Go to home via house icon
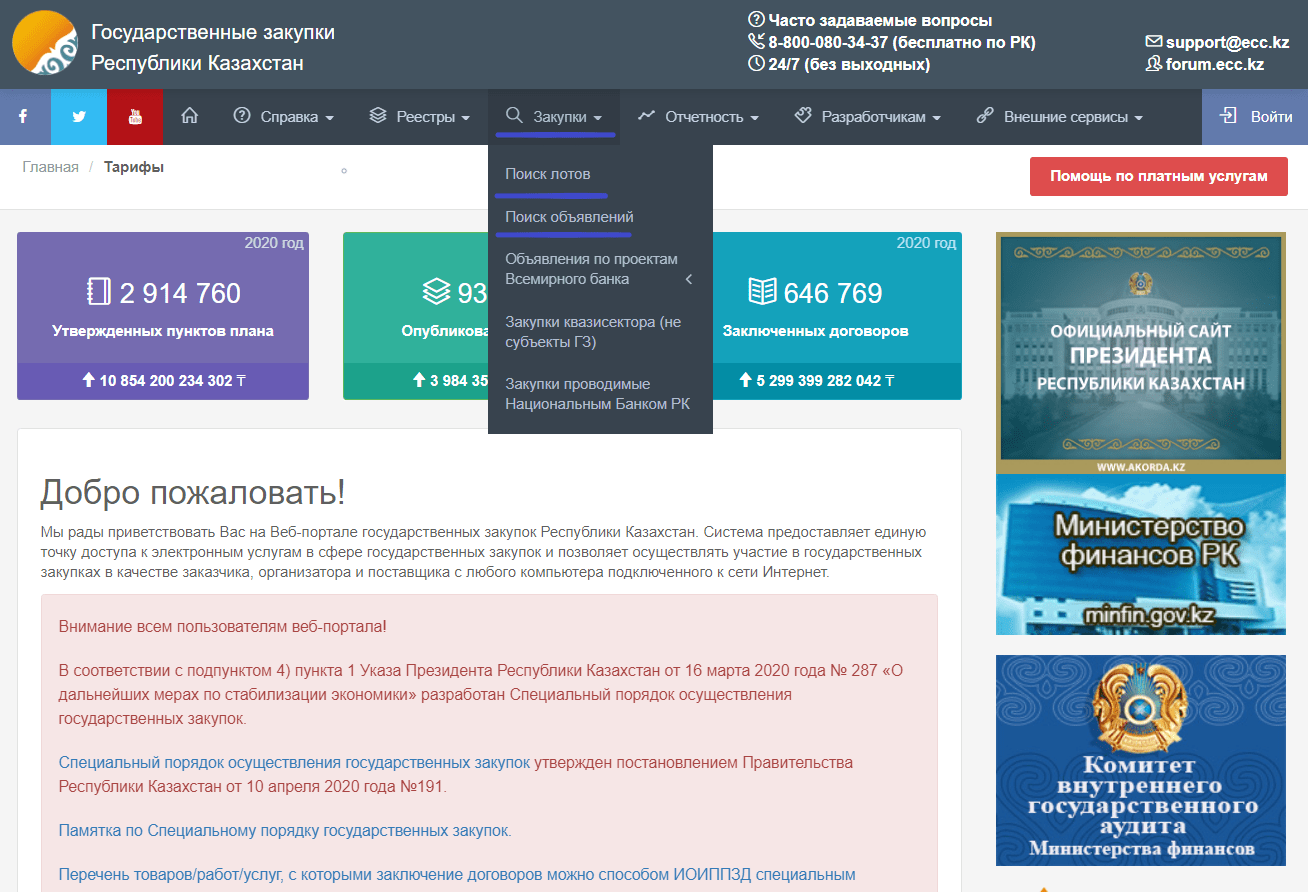The width and height of the screenshot is (1308, 892). 189,117
